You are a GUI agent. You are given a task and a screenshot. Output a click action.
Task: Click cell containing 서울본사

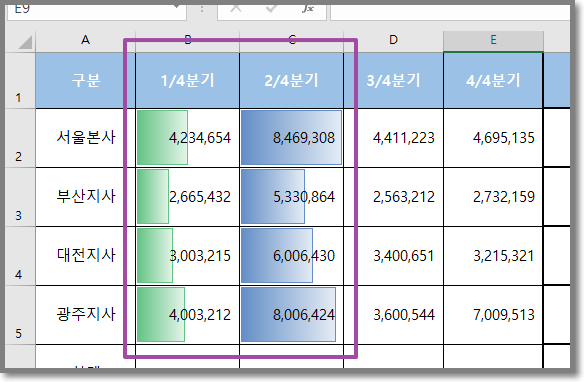[x=86, y=138]
